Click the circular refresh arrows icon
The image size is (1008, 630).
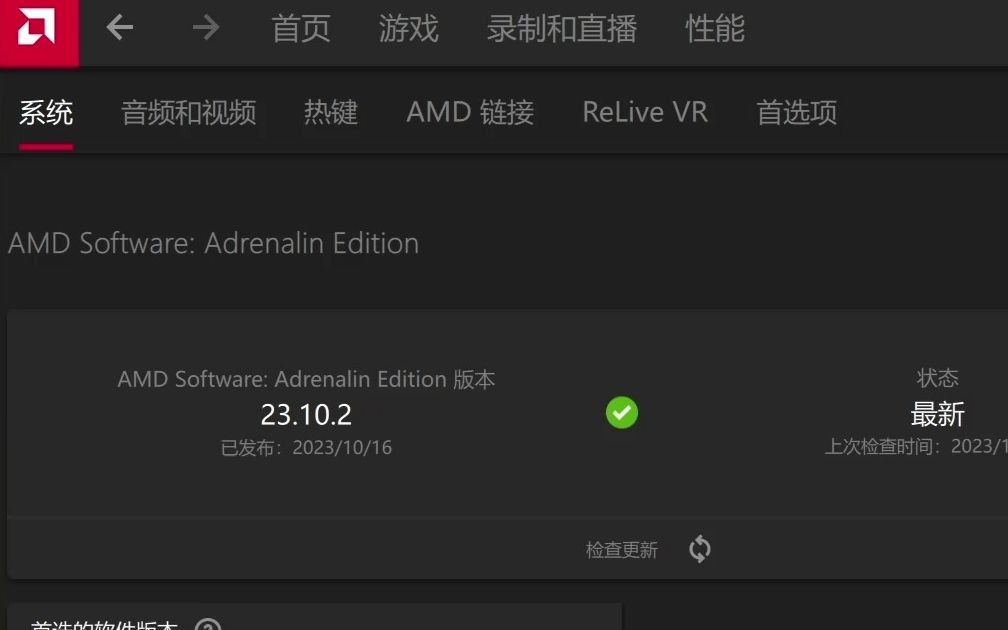699,549
